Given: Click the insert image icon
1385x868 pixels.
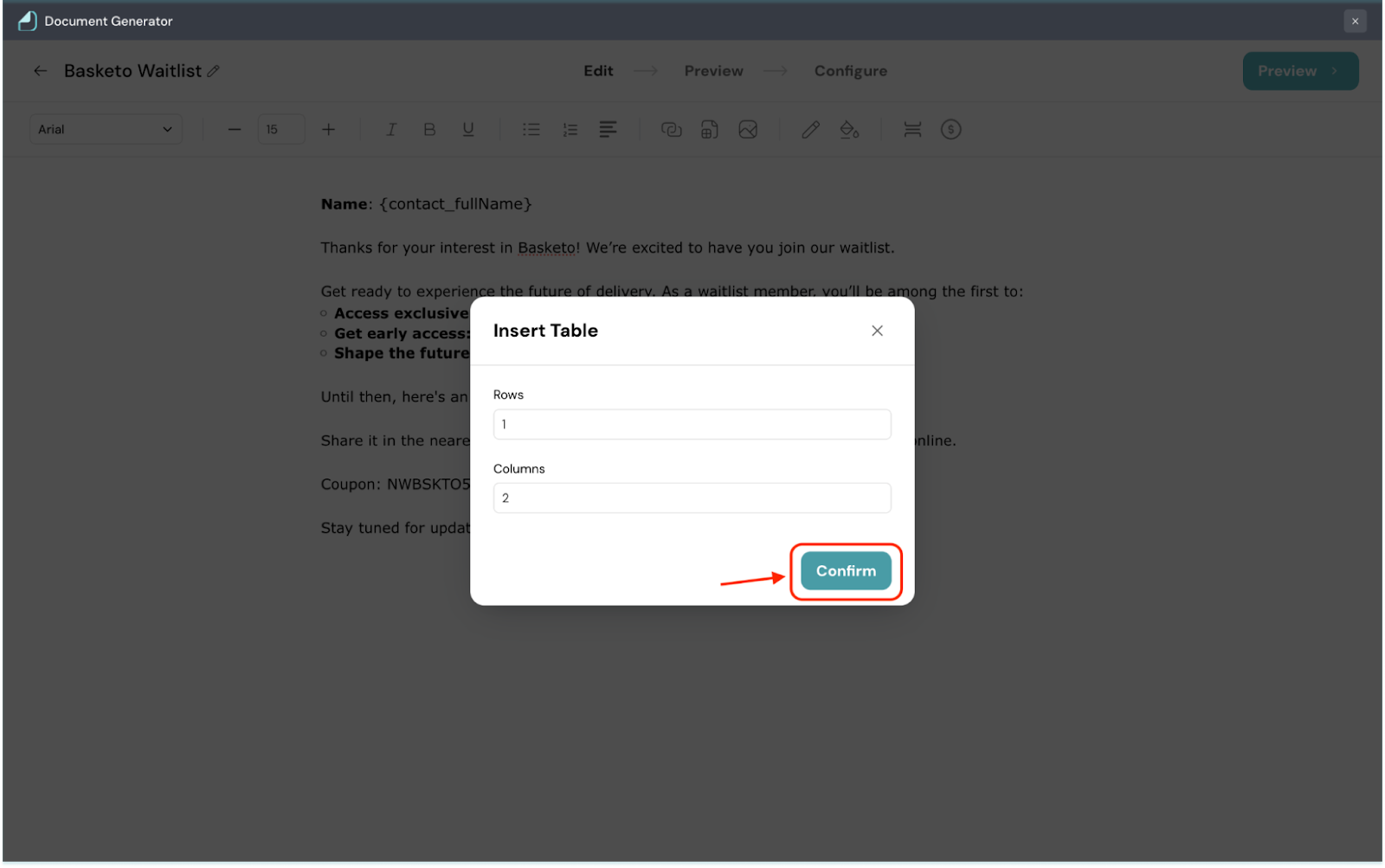Looking at the screenshot, I should pyautogui.click(x=748, y=130).
